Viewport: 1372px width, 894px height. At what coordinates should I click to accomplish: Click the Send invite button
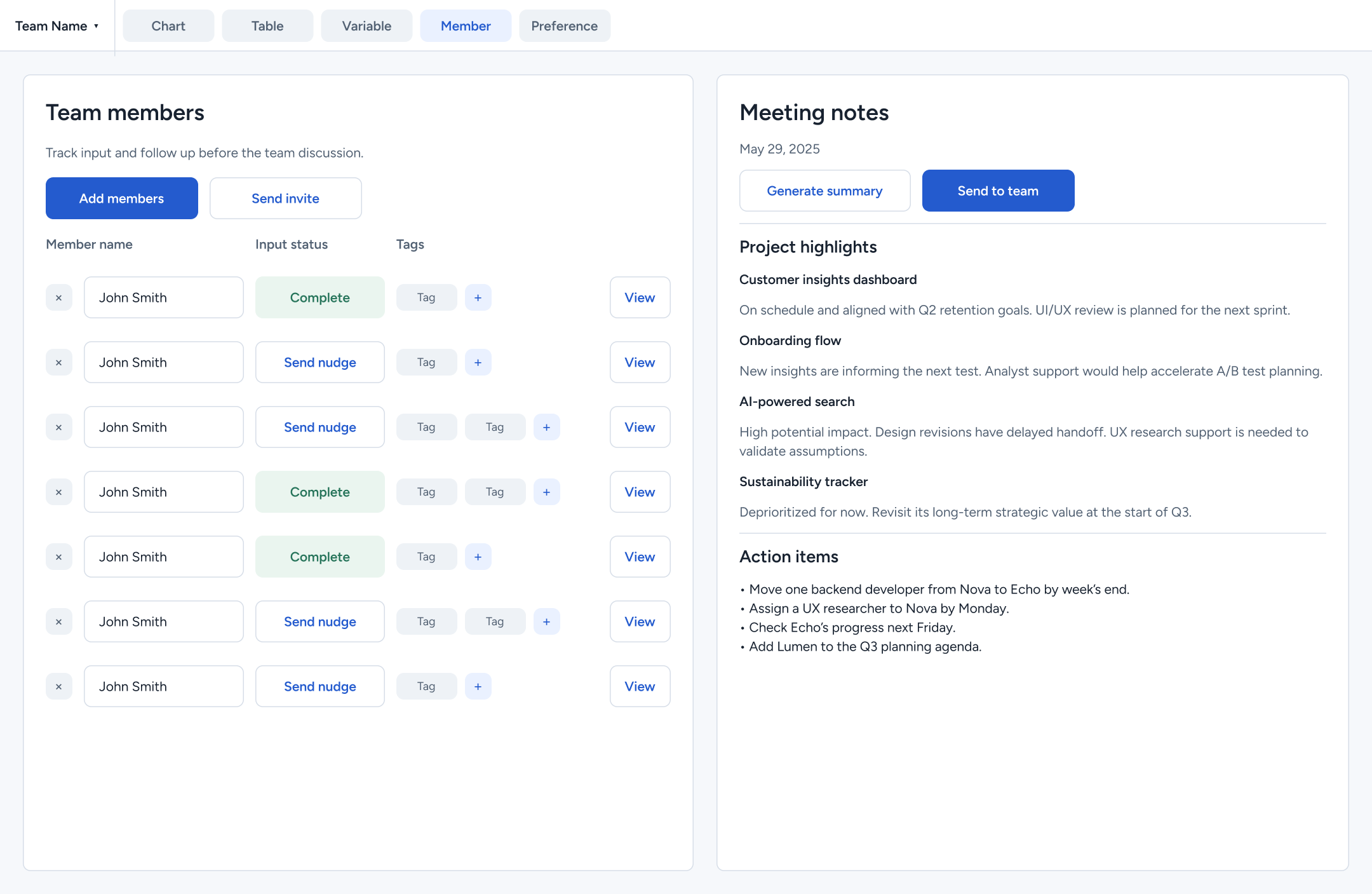point(286,198)
